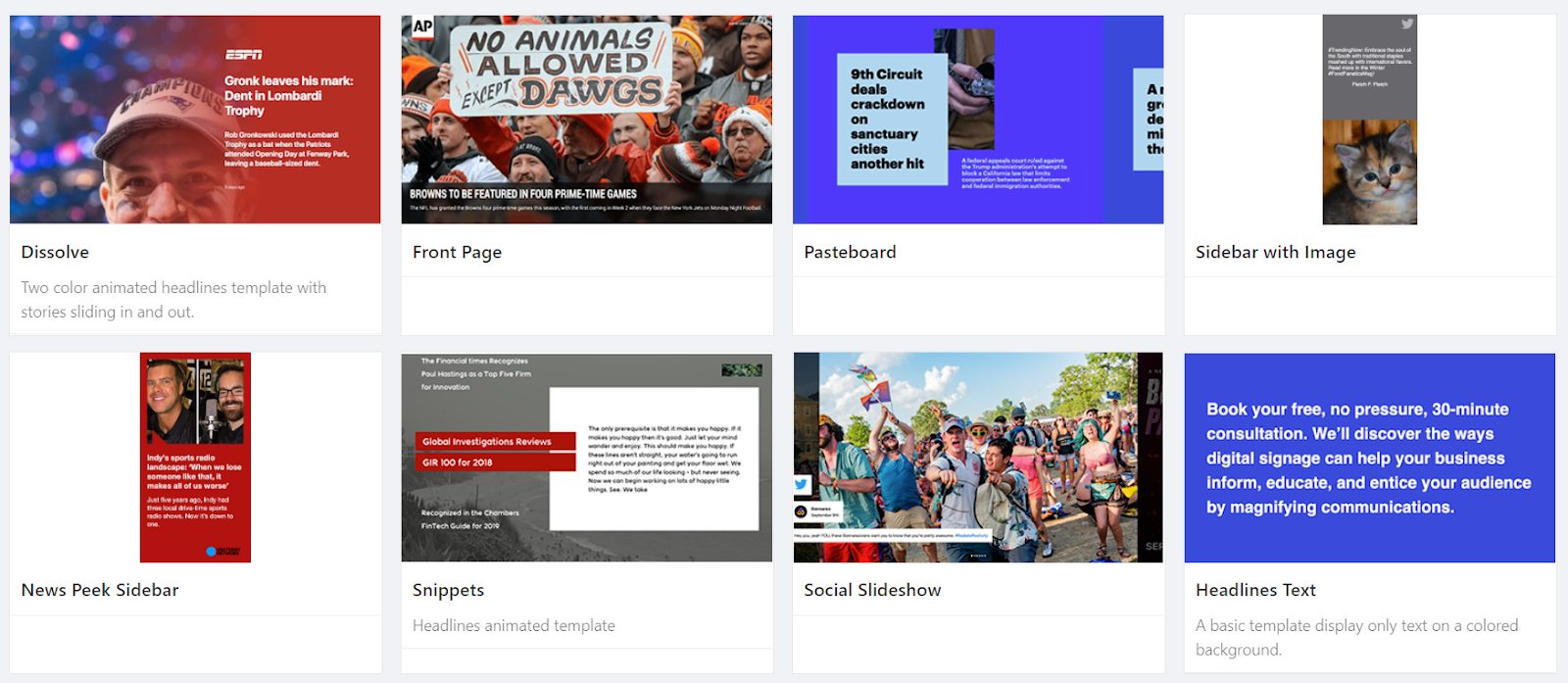The image size is (1568, 683).
Task: Click the 'Two color animated headlines' description
Action: click(173, 300)
